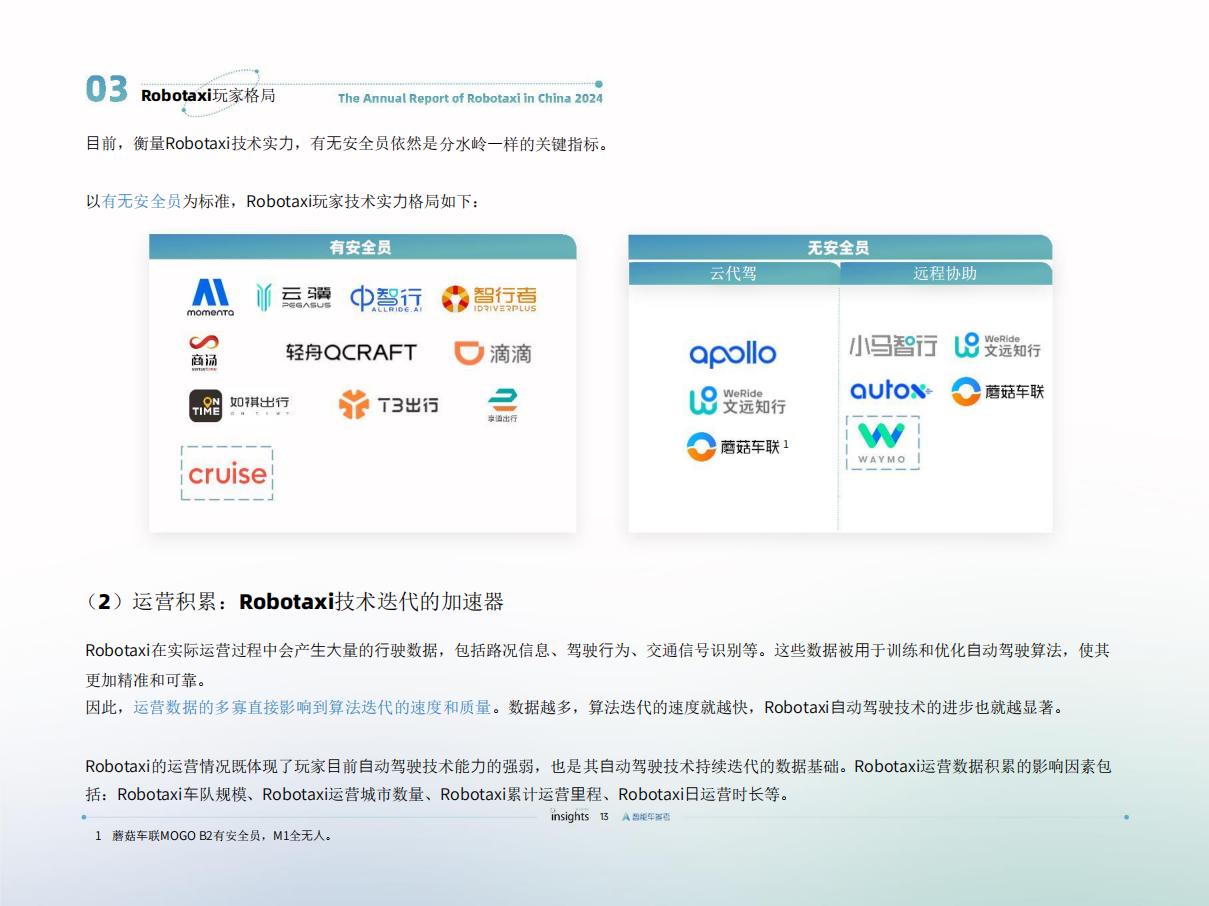Click the heading (2)运营积累

tap(295, 601)
